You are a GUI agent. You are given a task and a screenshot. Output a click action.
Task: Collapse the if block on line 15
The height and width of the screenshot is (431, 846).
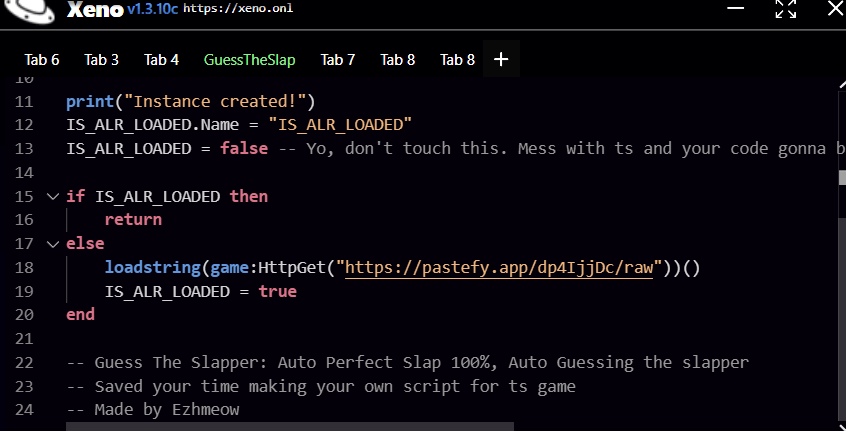pyautogui.click(x=52, y=196)
